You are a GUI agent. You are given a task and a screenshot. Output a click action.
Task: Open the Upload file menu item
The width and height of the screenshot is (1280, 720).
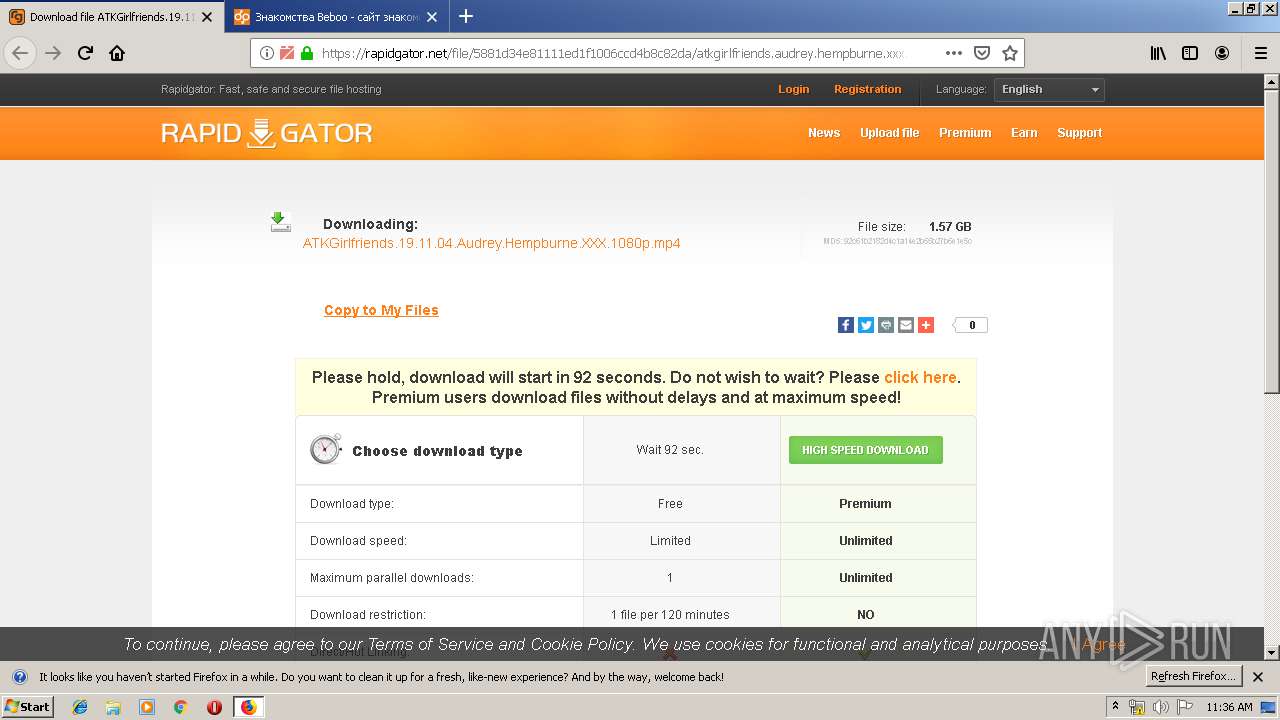[889, 133]
